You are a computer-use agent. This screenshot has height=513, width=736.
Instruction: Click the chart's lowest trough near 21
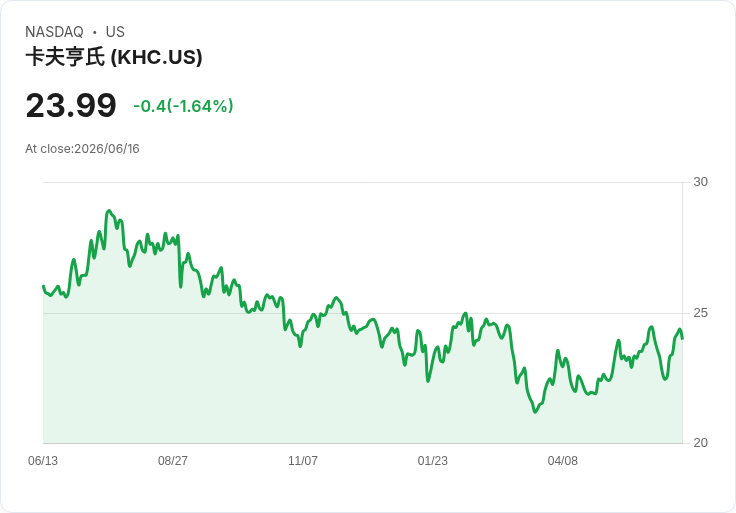pyautogui.click(x=535, y=412)
